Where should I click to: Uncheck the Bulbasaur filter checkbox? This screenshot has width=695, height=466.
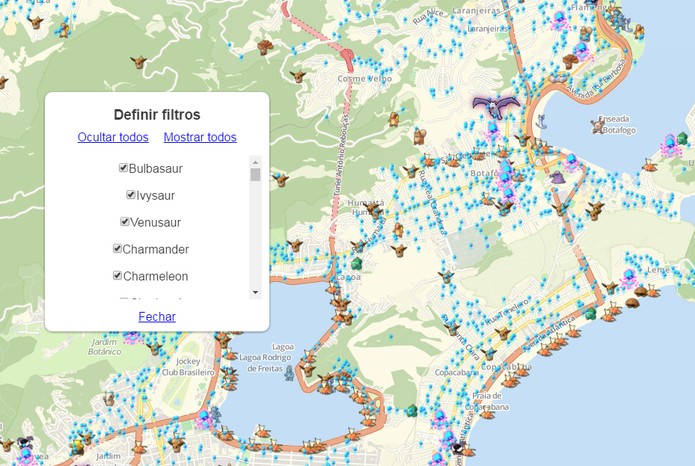click(123, 168)
